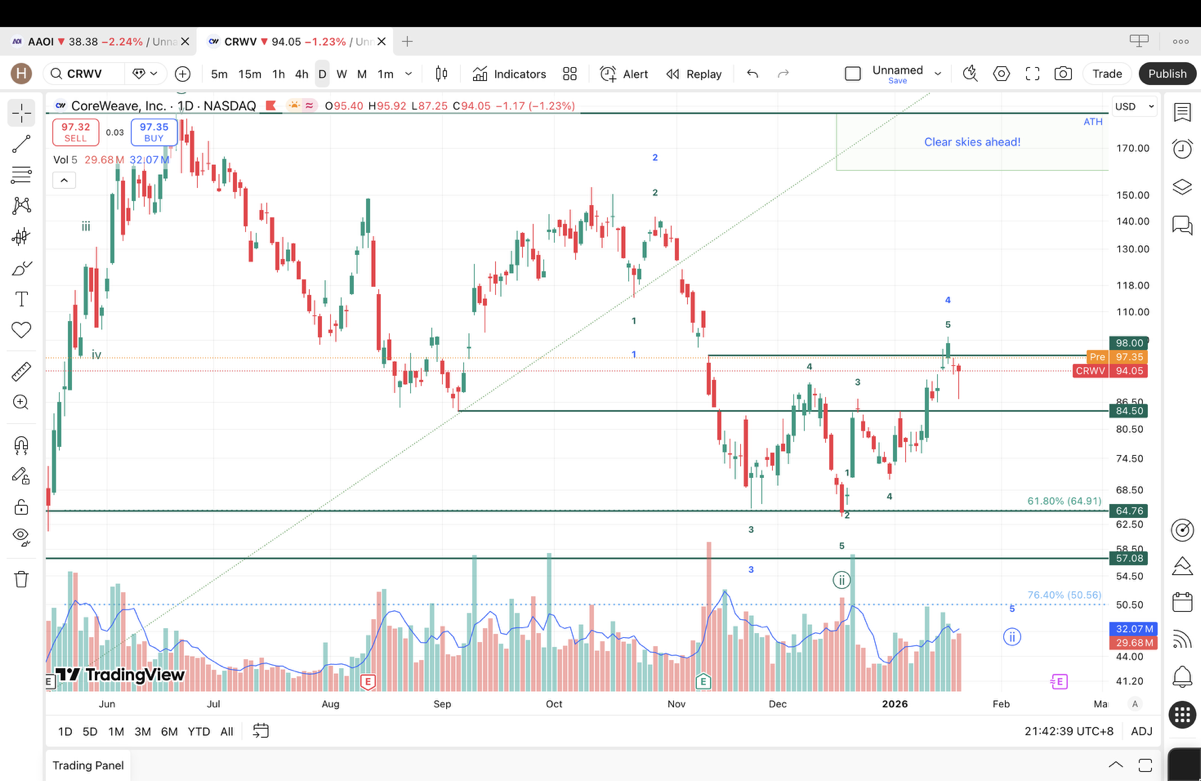
Task: Open the Alert creation dialog
Action: pyautogui.click(x=624, y=74)
